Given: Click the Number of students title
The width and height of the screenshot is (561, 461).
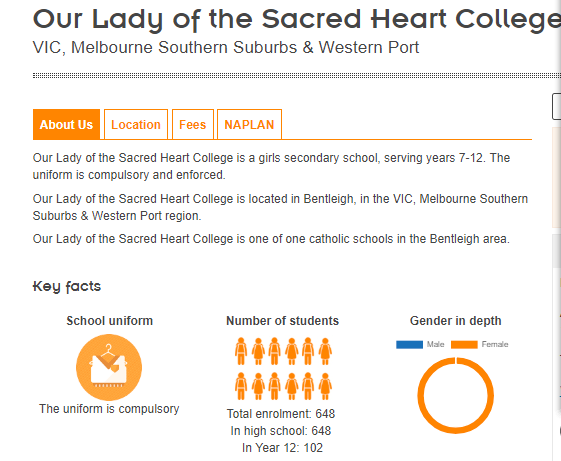Looking at the screenshot, I should click(x=282, y=321).
